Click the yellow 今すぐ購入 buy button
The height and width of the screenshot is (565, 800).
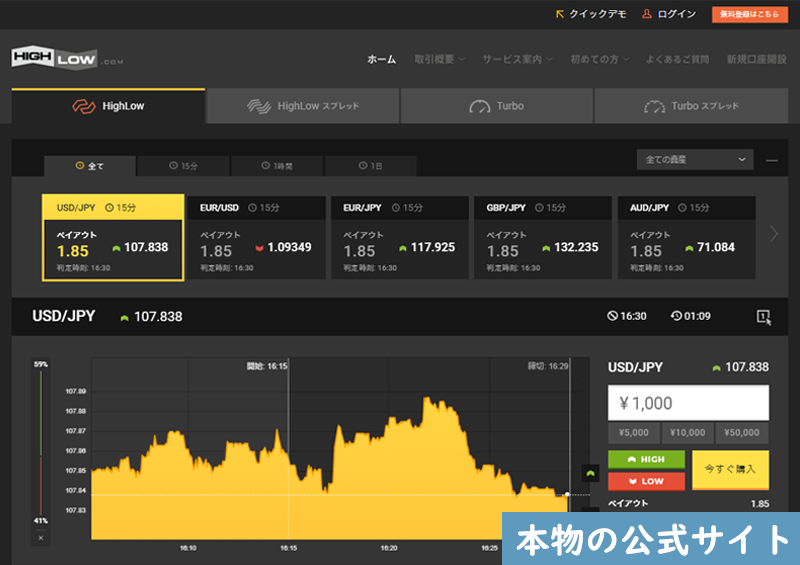[x=730, y=470]
